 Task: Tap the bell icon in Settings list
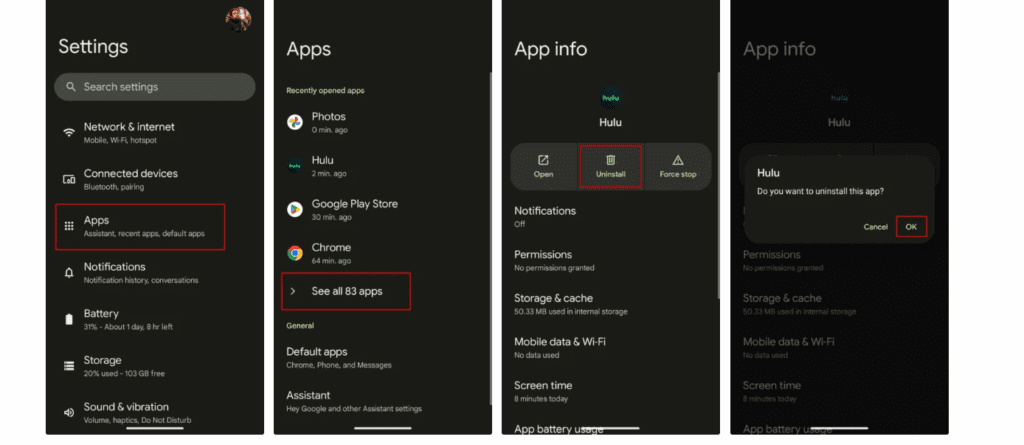[69, 272]
